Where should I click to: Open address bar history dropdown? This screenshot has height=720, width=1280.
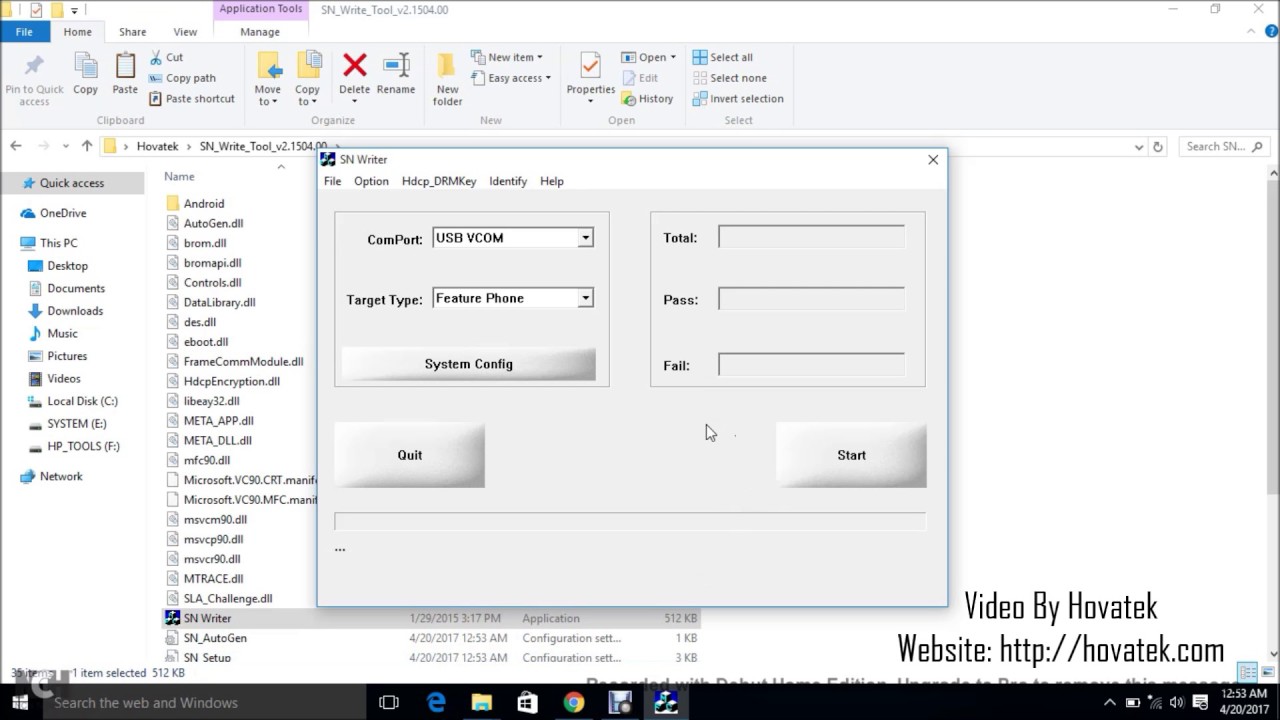tap(1139, 146)
